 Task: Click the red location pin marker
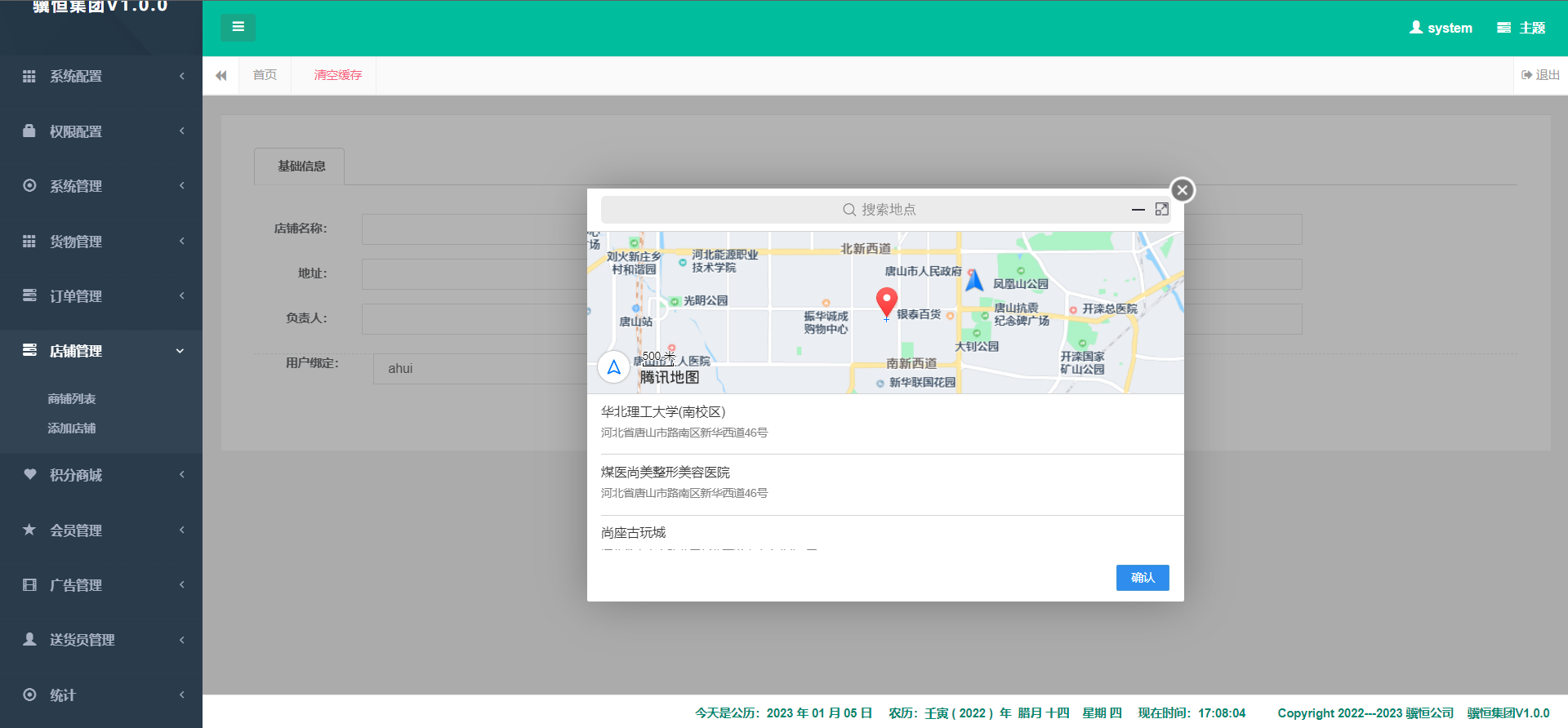[887, 303]
